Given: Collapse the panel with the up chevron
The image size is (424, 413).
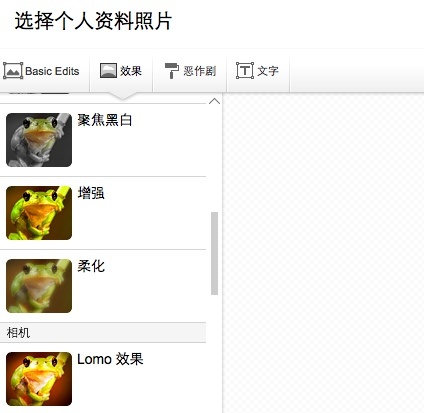Looking at the screenshot, I should point(214,101).
